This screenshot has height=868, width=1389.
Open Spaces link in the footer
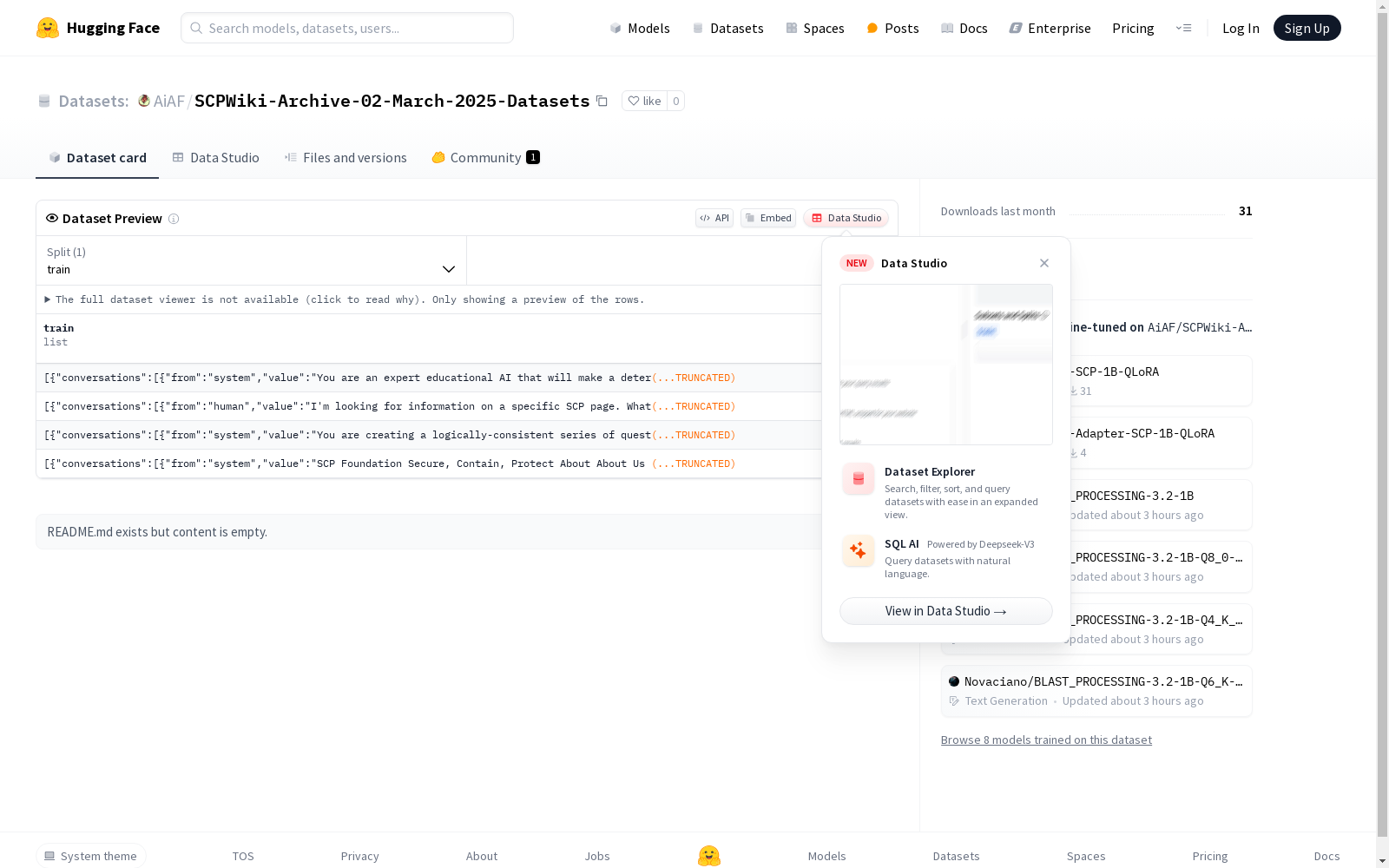[1086, 856]
